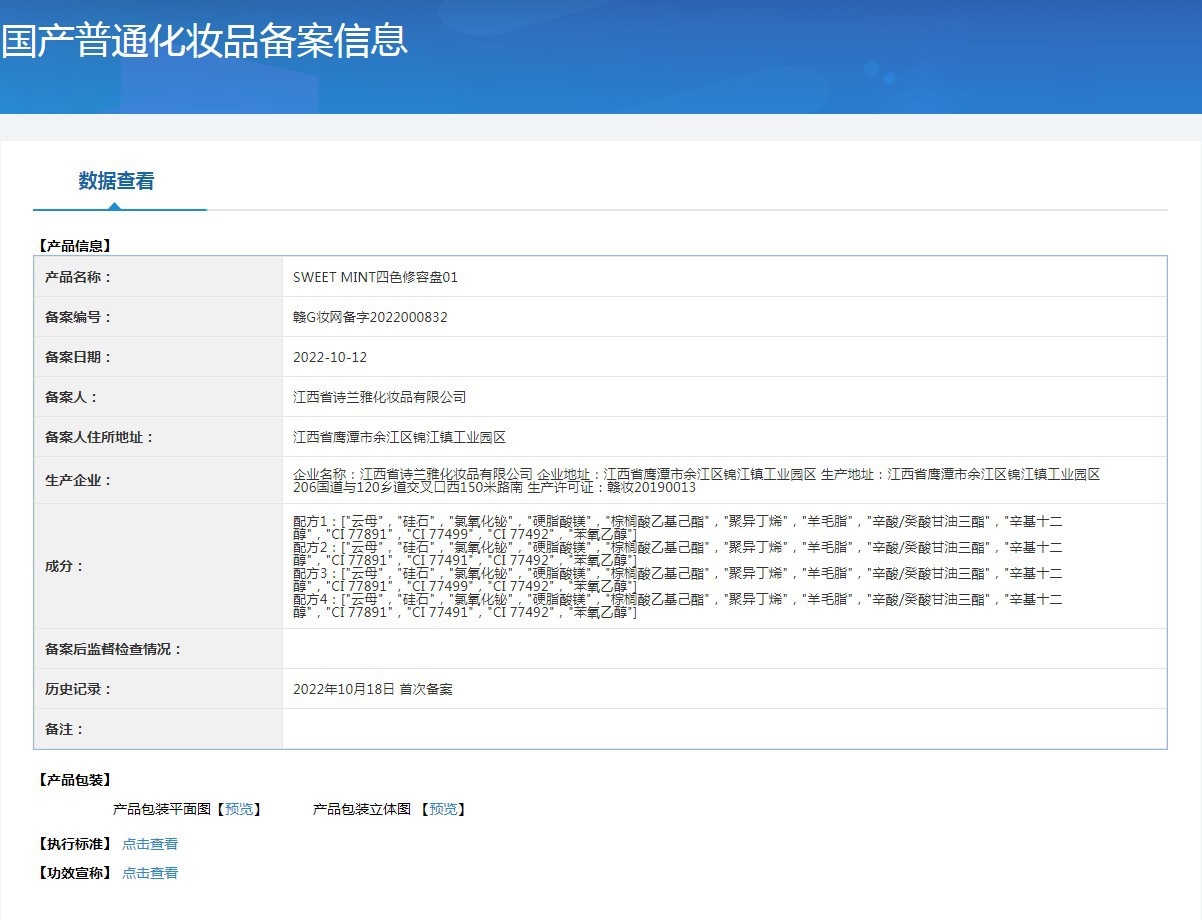Viewport: 1202px width, 920px height.
Task: Click the 【执行标准】 heading
Action: click(74, 844)
